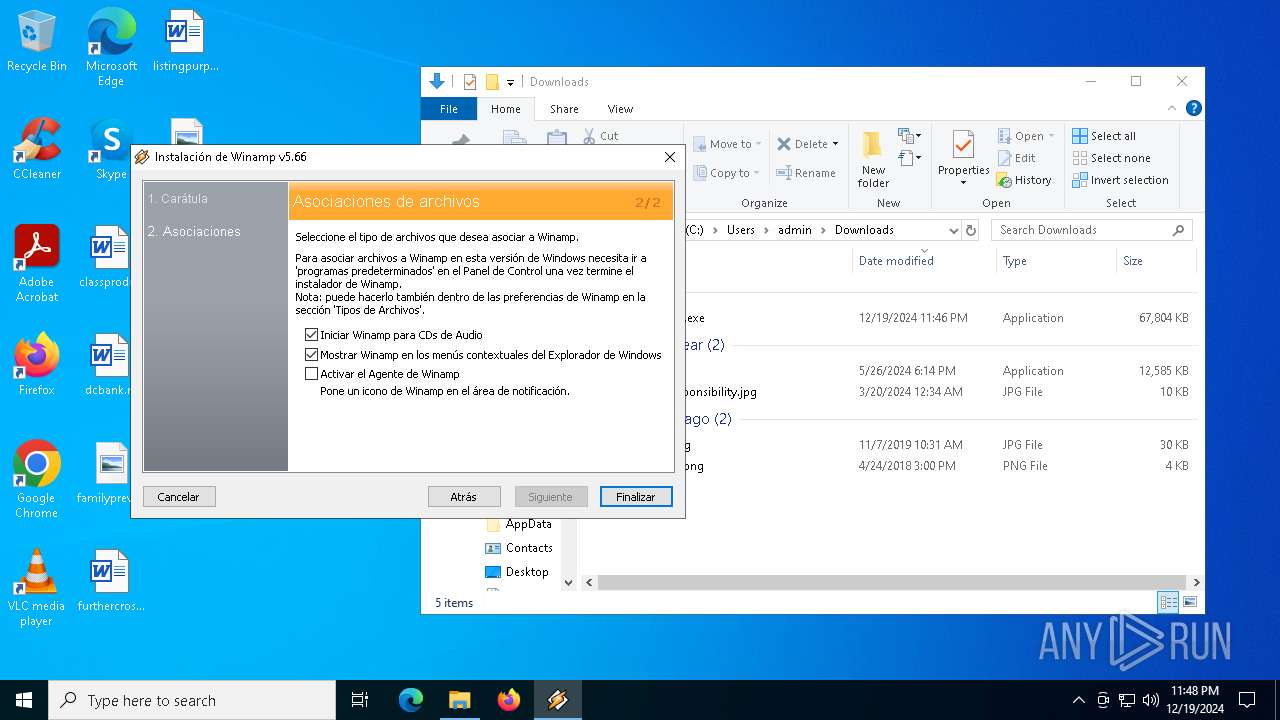The height and width of the screenshot is (720, 1280).
Task: Open the Adobe Acrobat desktop icon
Action: pyautogui.click(x=37, y=263)
